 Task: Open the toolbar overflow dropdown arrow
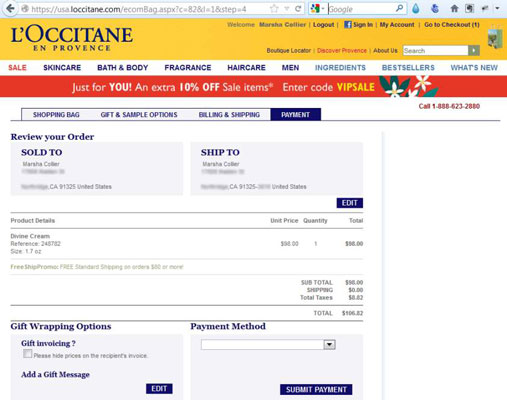(497, 8)
